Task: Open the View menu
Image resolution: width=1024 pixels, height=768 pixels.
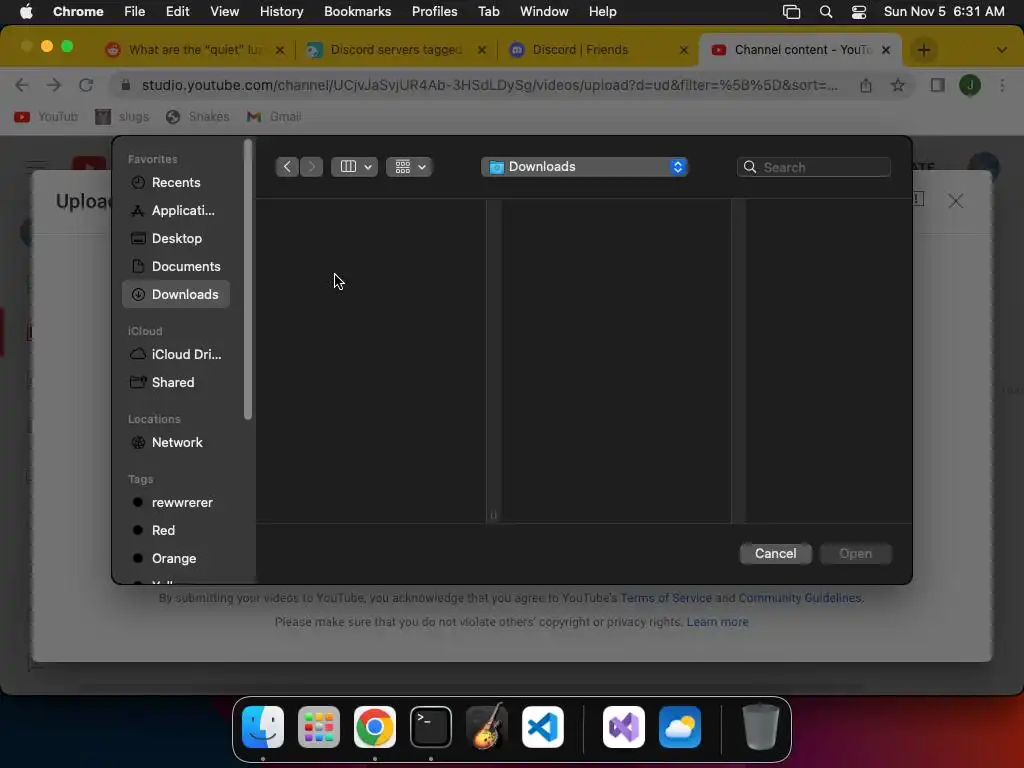Action: point(224,12)
